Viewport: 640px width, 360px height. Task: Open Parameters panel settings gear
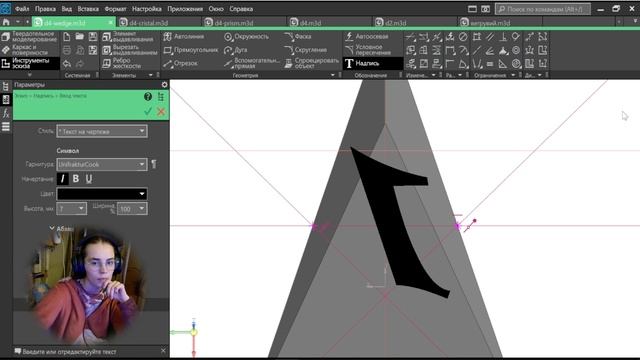coord(164,84)
